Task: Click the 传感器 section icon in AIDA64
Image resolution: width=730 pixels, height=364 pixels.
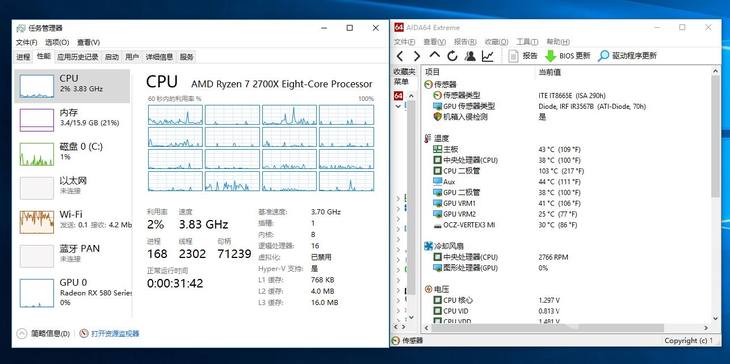Action: pyautogui.click(x=429, y=84)
